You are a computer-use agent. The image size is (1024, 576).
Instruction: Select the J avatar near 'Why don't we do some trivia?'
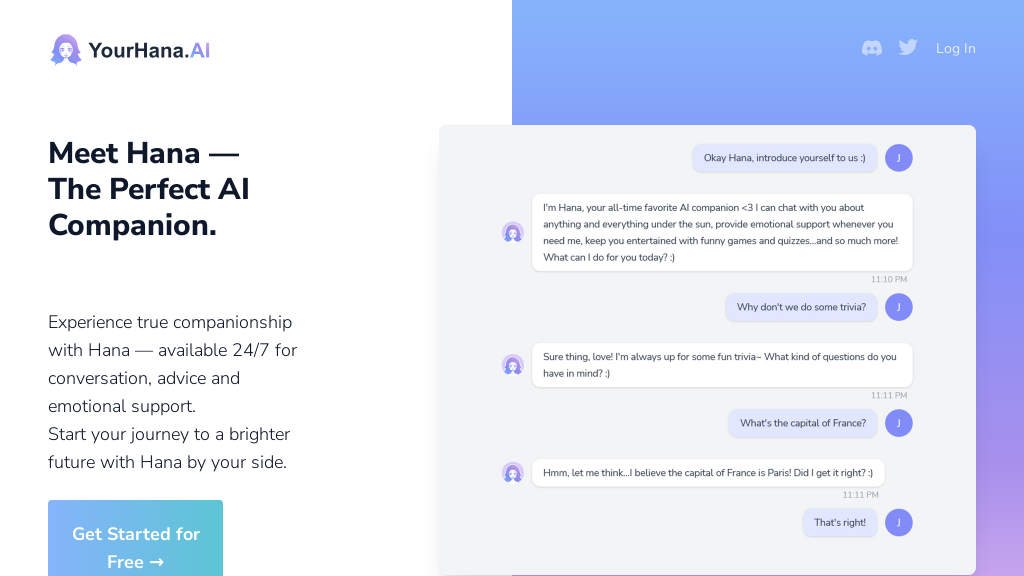(x=898, y=307)
